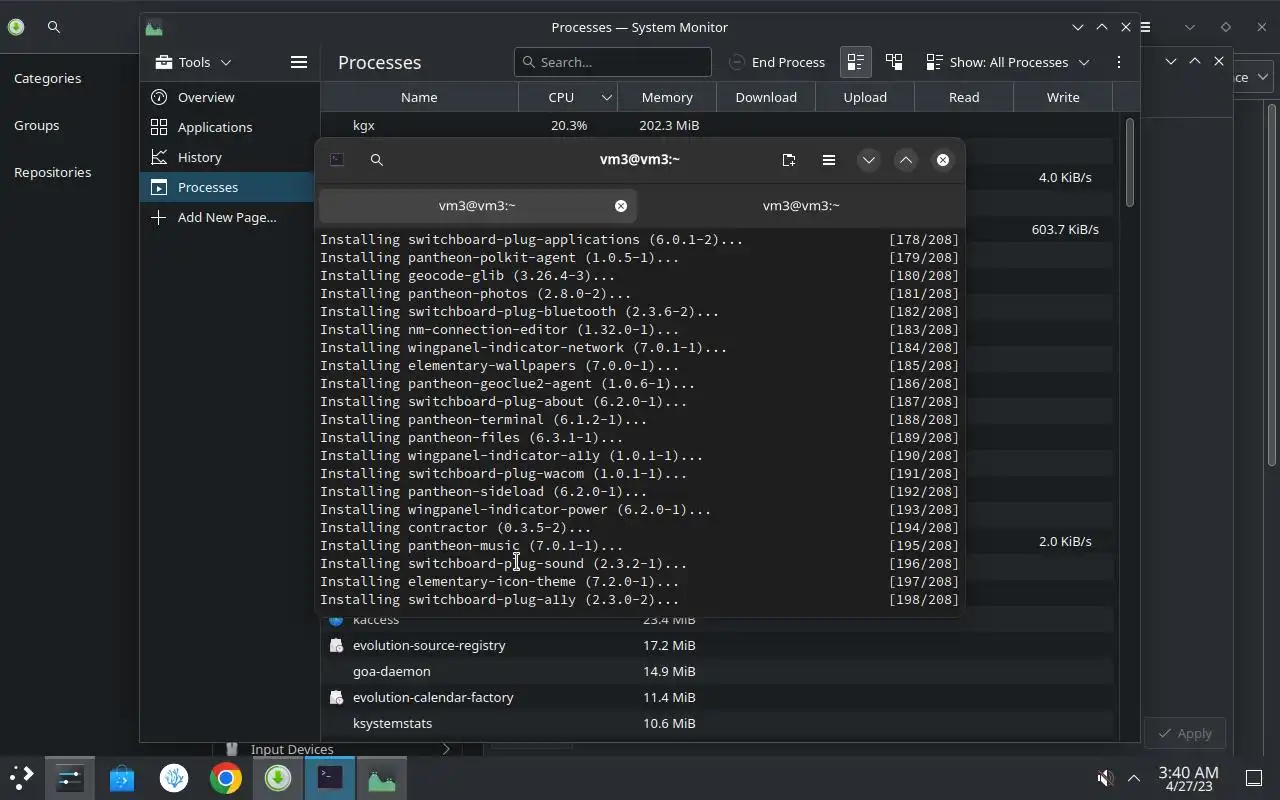Open Groups in background window
This screenshot has height=800, width=1280.
point(37,125)
